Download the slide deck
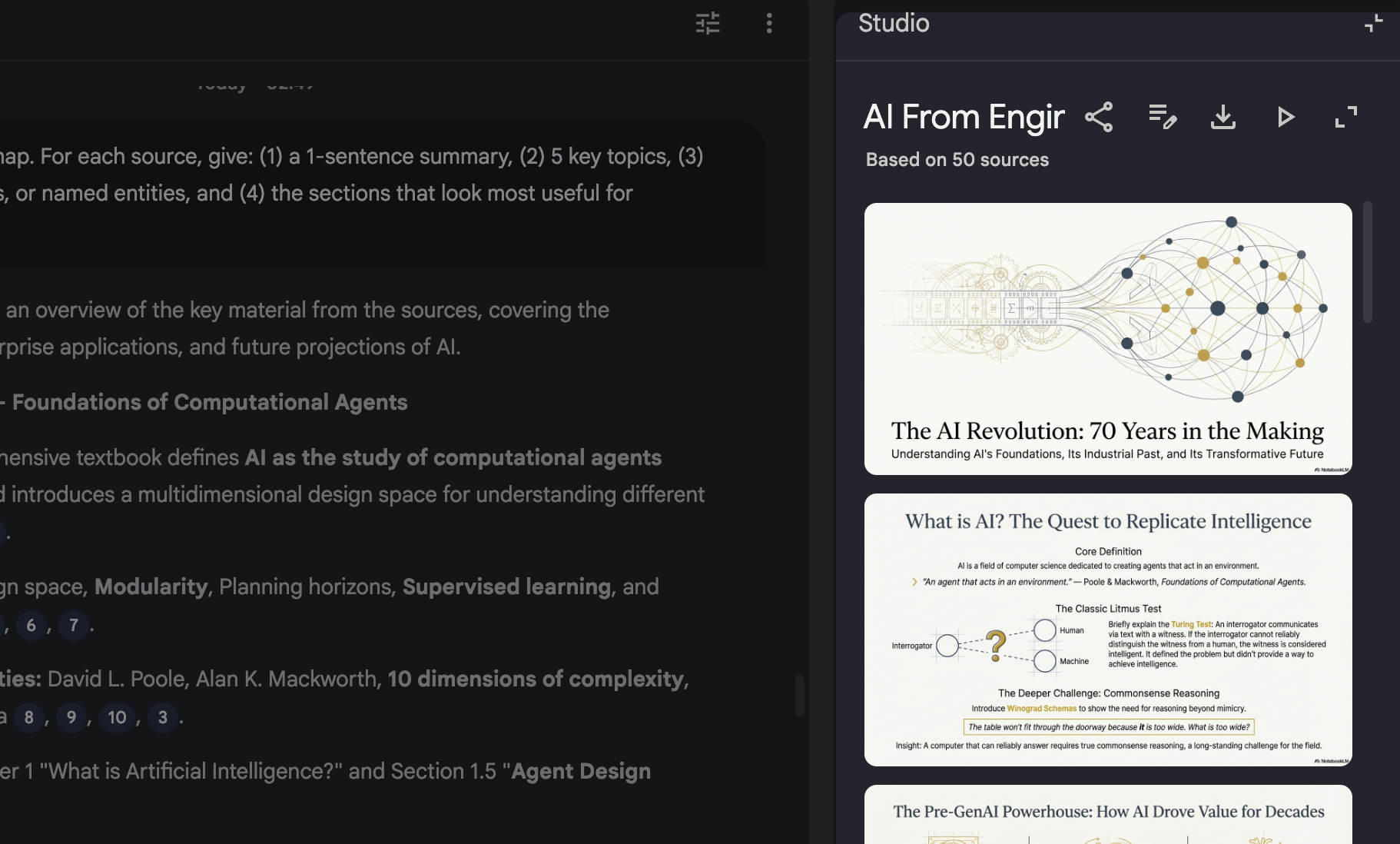This screenshot has height=844, width=1400. click(1223, 117)
